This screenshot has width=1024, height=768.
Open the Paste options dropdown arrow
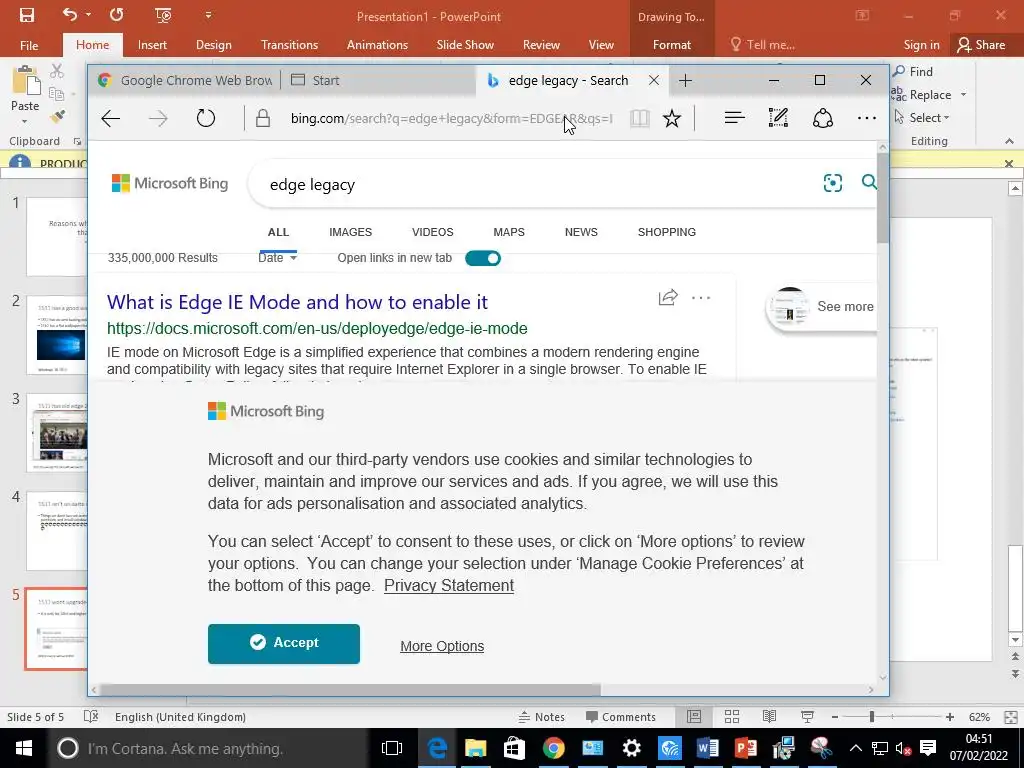pyautogui.click(x=25, y=121)
